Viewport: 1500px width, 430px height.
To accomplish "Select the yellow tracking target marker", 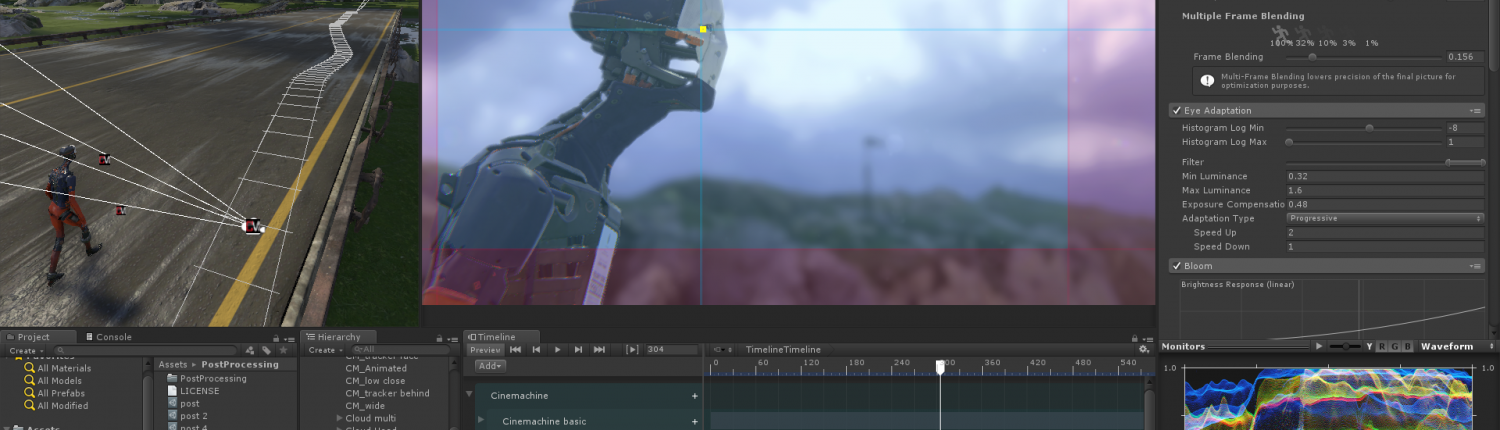I will click(x=703, y=29).
